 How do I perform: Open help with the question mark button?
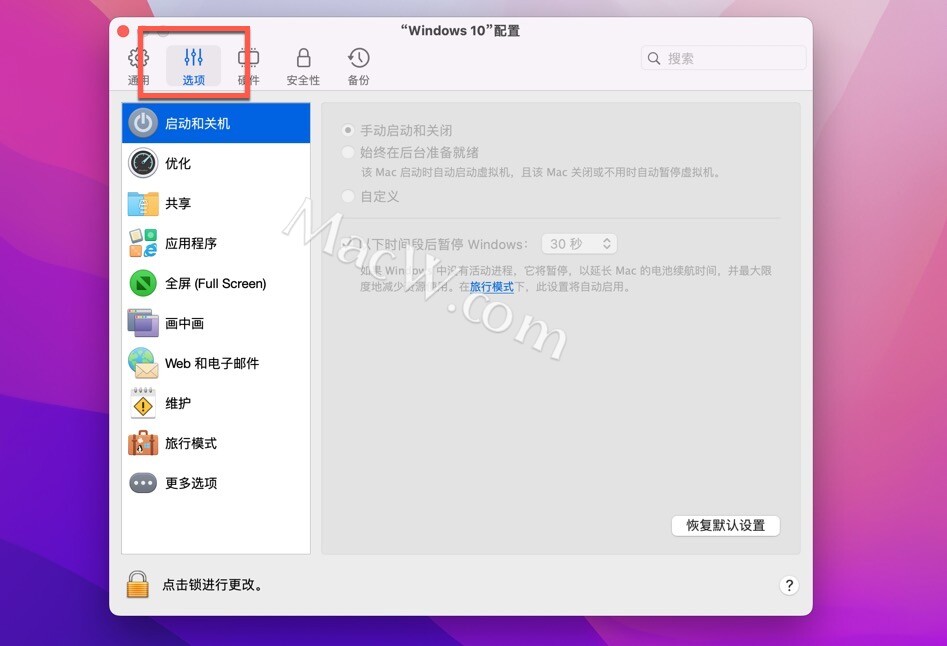[789, 585]
